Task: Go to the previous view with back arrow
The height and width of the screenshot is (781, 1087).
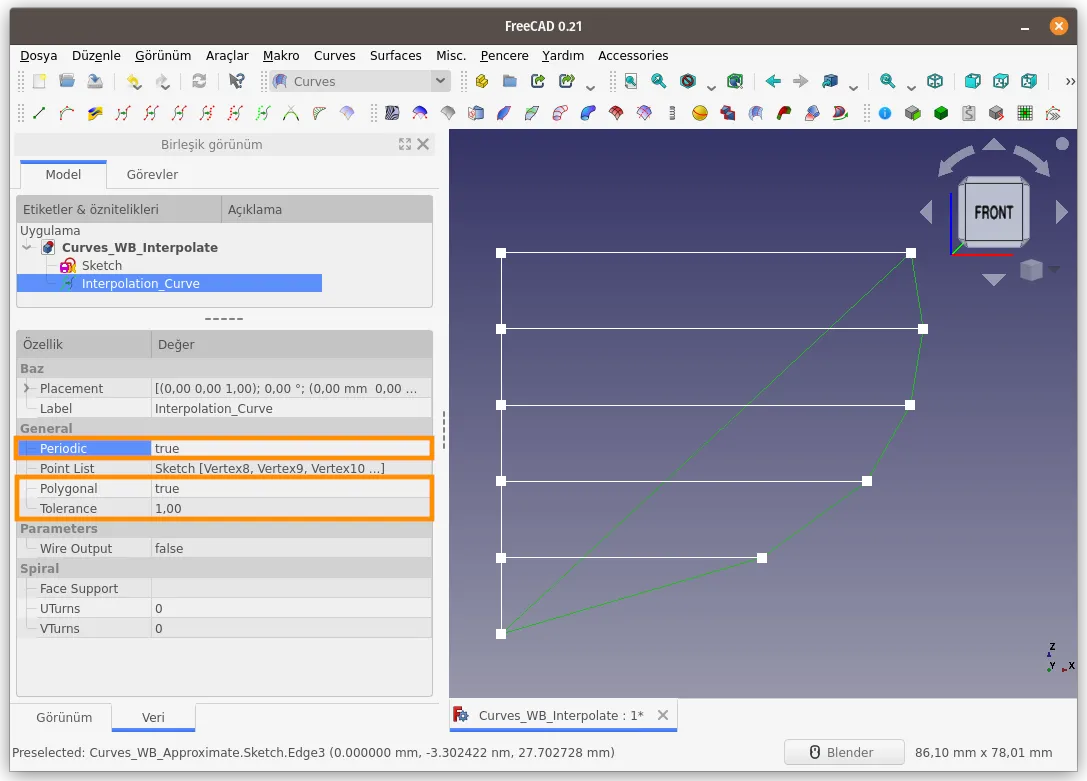Action: click(x=773, y=81)
